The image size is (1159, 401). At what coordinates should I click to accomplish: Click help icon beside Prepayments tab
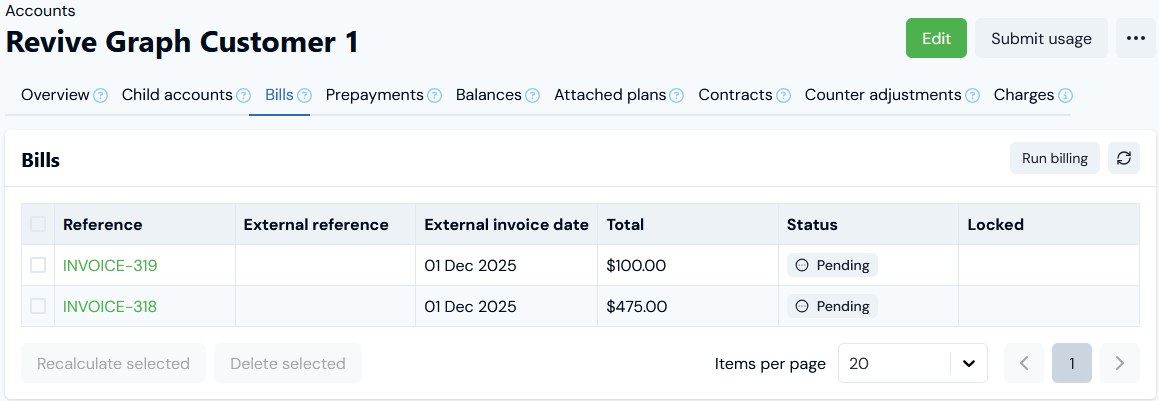(434, 96)
